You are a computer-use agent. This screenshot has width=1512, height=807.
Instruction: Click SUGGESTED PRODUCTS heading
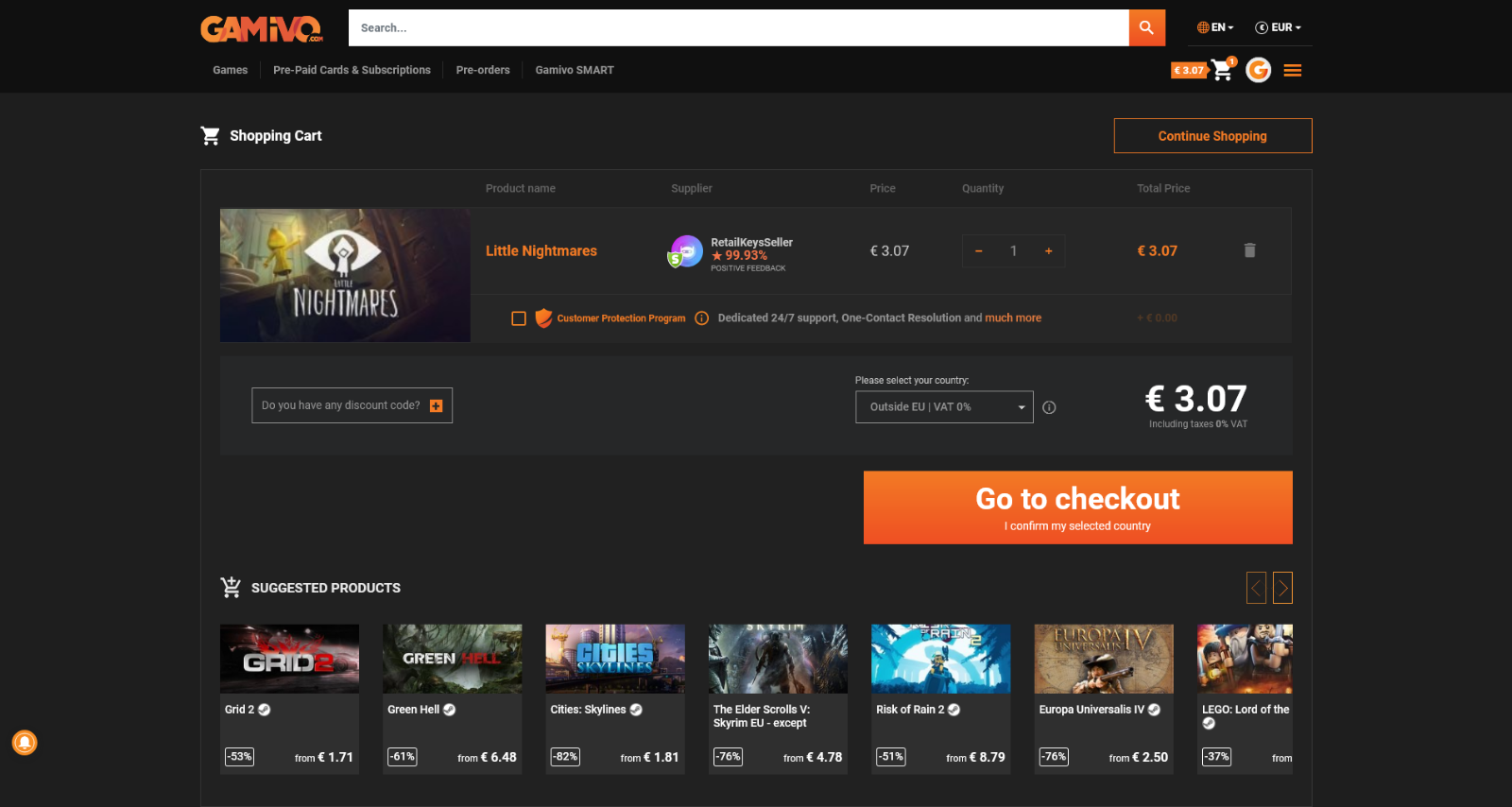click(x=326, y=588)
